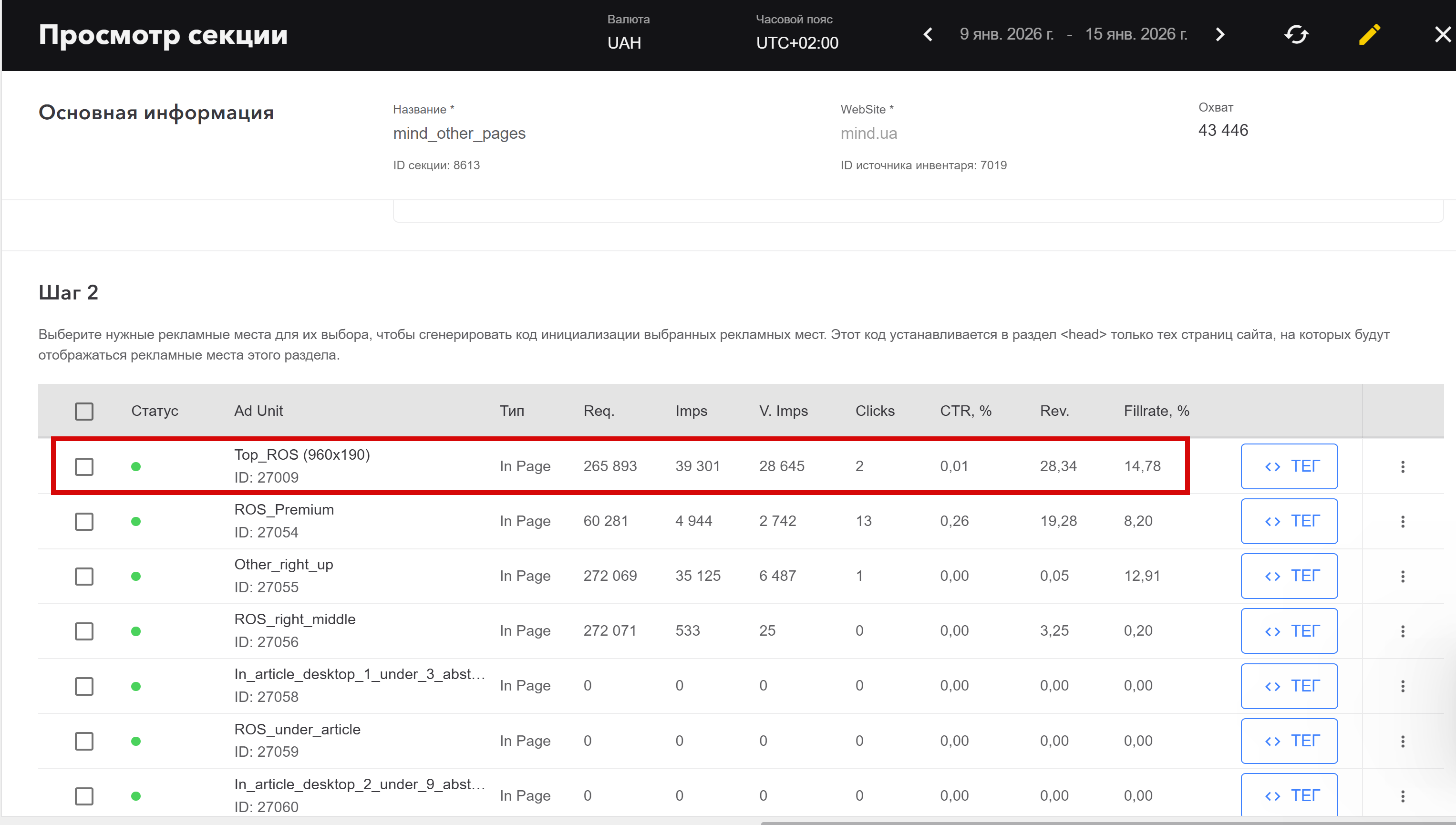Open three-dot menu for Other_right_up row
The width and height of the screenshot is (1456, 825).
(x=1402, y=576)
